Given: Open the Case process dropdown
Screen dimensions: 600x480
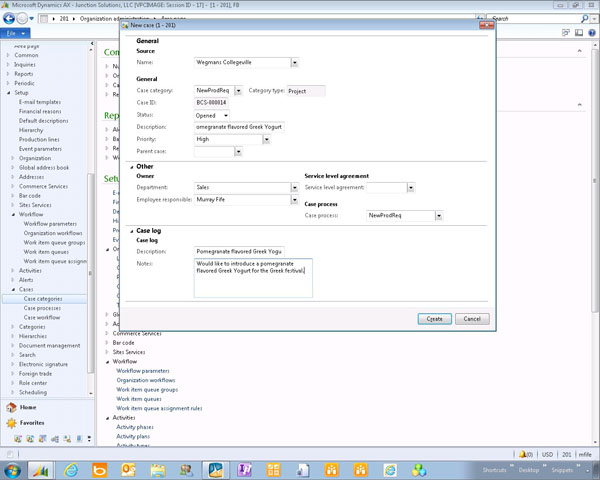Looking at the screenshot, I should tap(439, 216).
